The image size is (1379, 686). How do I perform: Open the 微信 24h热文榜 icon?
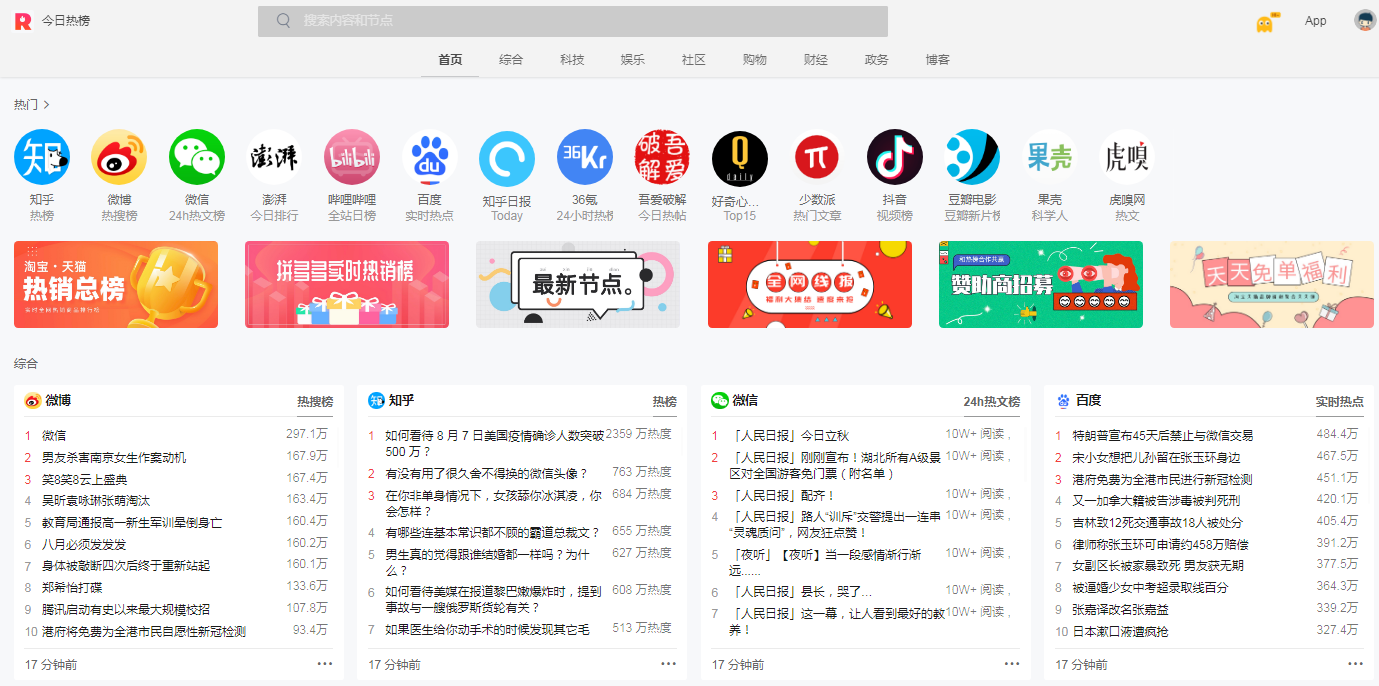(x=197, y=157)
